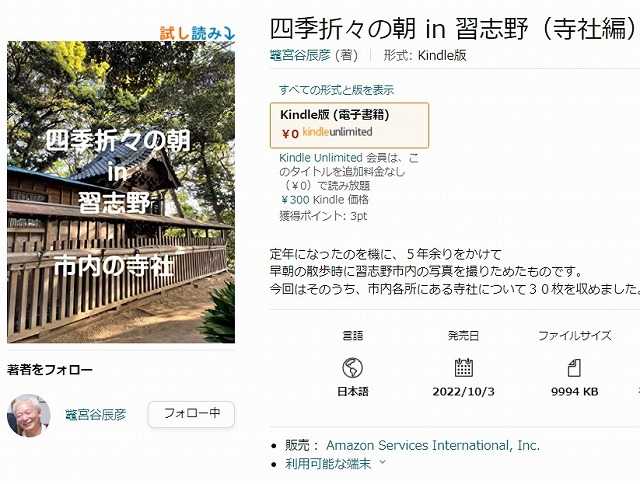
Task: Select the Kindle版 (電子書籍) format box
Action: click(x=349, y=125)
